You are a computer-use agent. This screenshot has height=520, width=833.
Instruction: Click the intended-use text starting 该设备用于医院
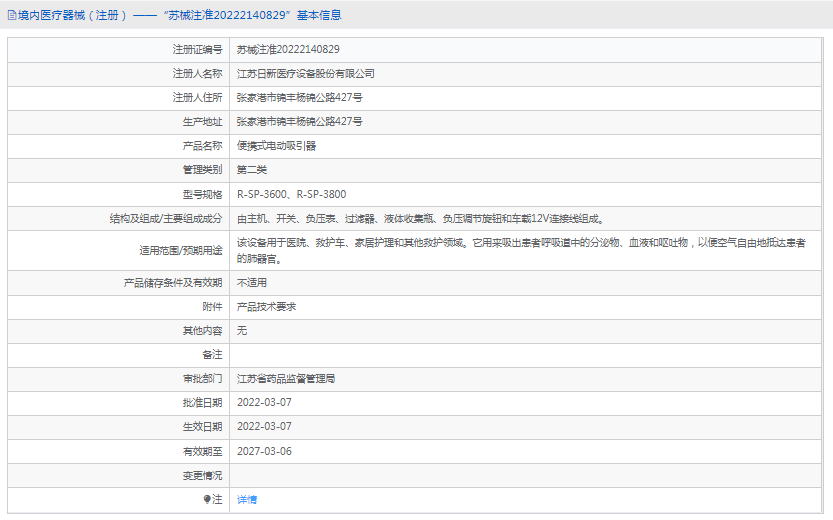[521, 251]
